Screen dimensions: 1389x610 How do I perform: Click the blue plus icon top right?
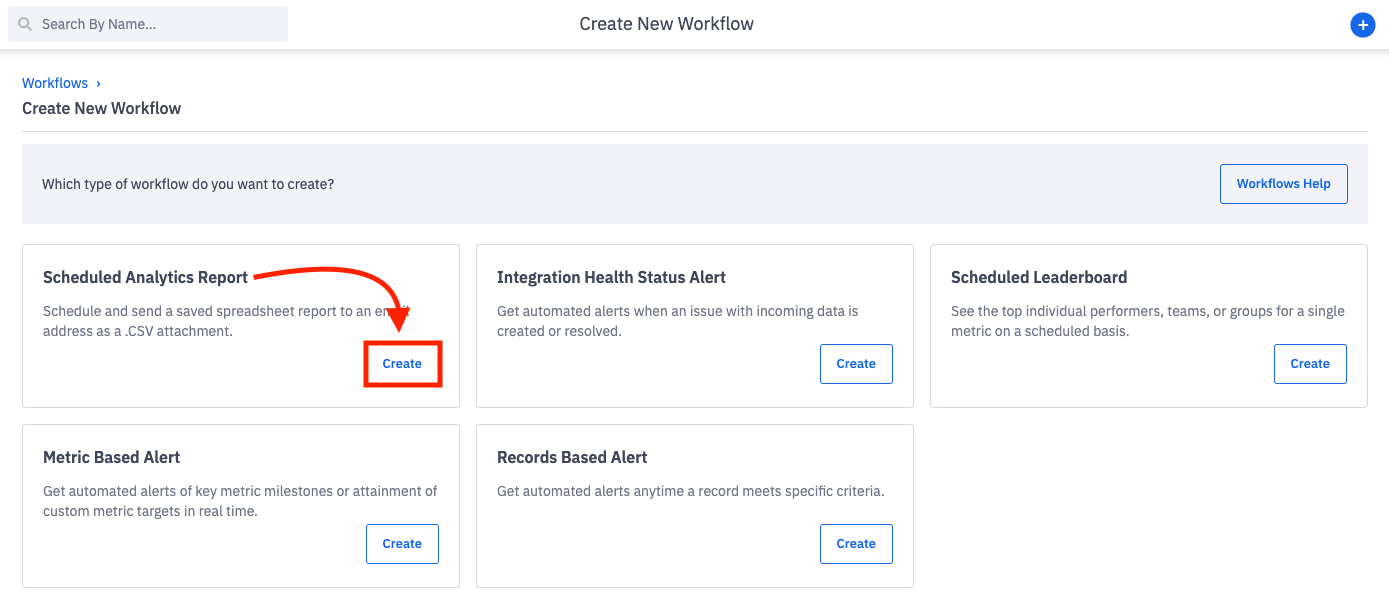tap(1363, 24)
